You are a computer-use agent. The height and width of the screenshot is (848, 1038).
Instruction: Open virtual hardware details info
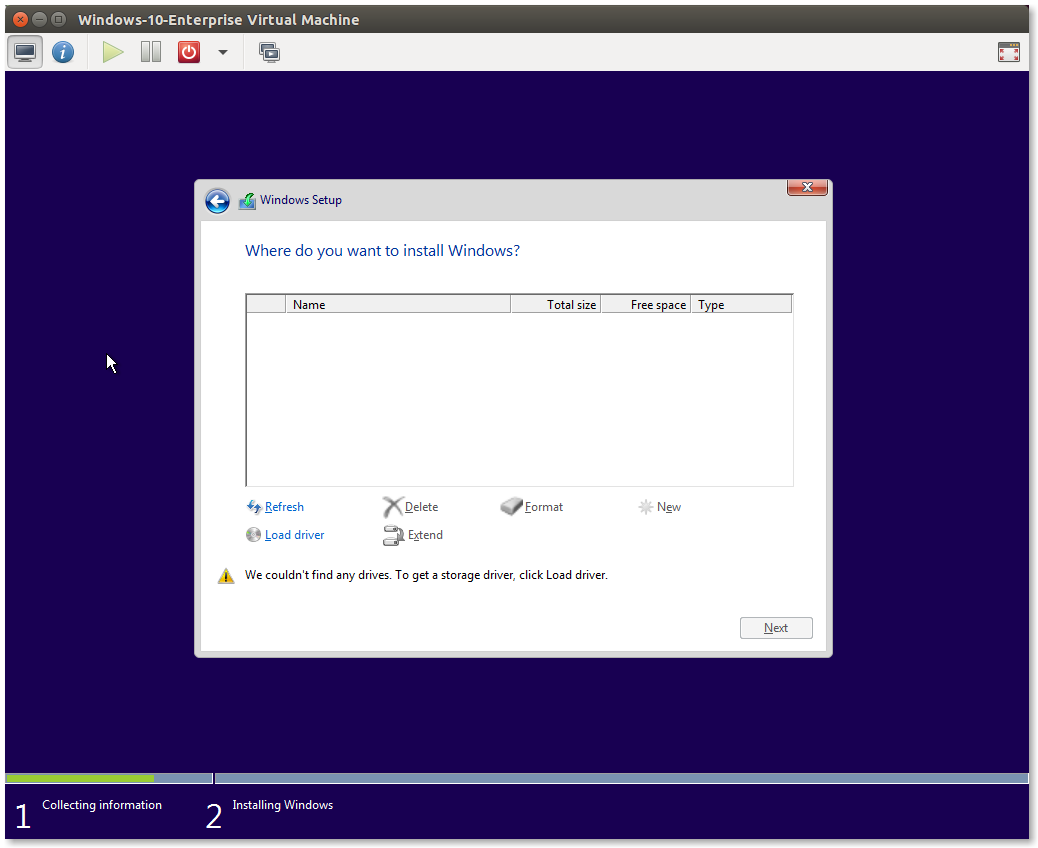[63, 52]
